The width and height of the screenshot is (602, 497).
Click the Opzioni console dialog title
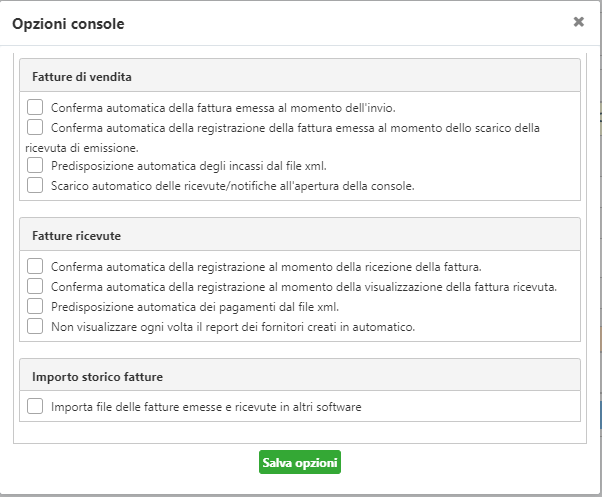point(68,24)
